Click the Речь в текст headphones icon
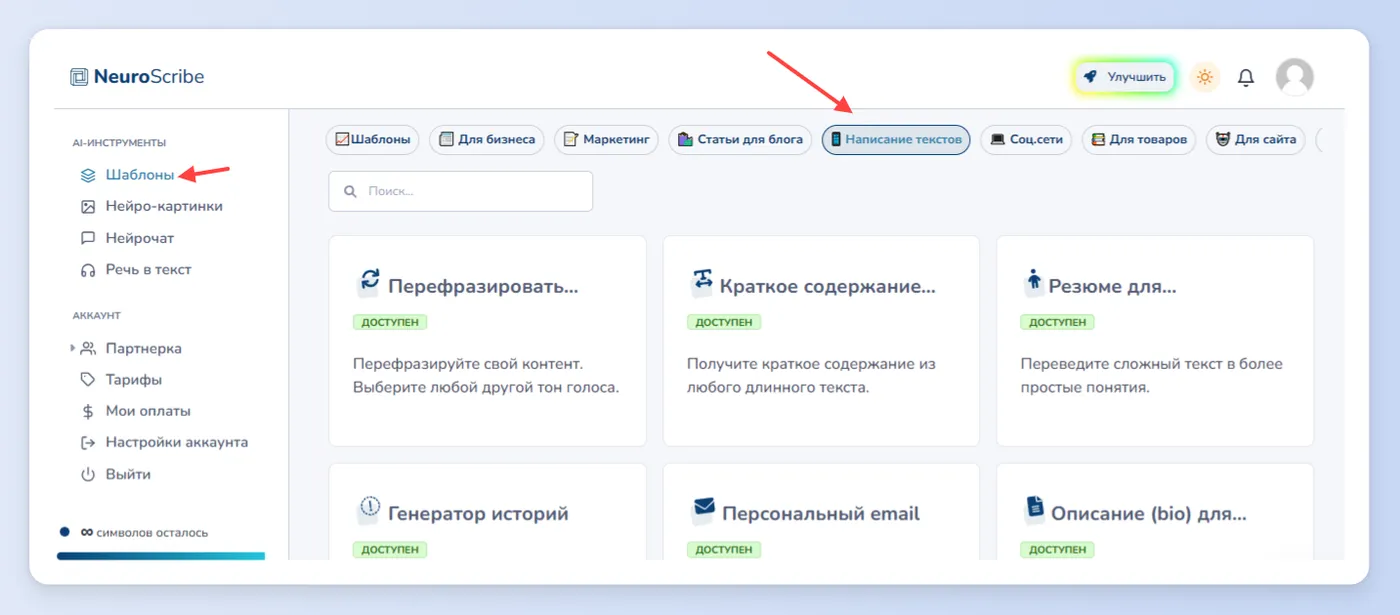 [x=88, y=269]
